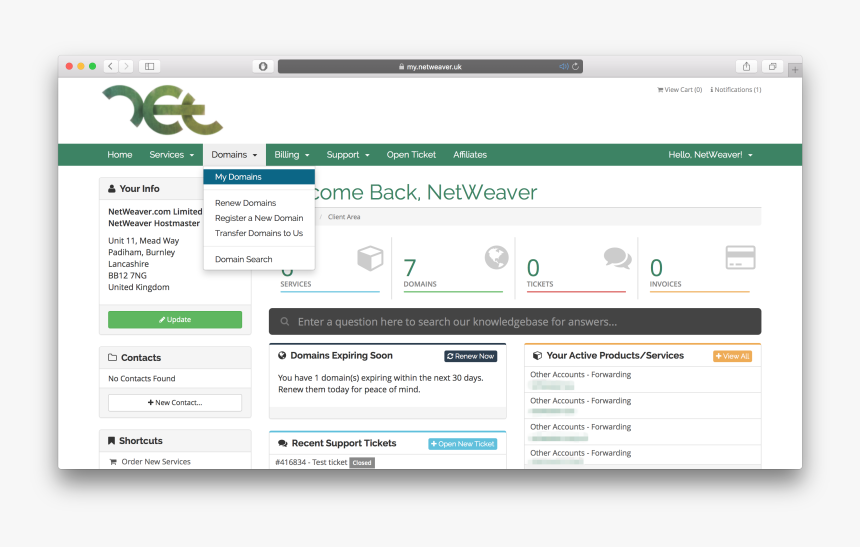This screenshot has width=860, height=547.
Task: Expand the Billing dropdown menu
Action: 292,155
